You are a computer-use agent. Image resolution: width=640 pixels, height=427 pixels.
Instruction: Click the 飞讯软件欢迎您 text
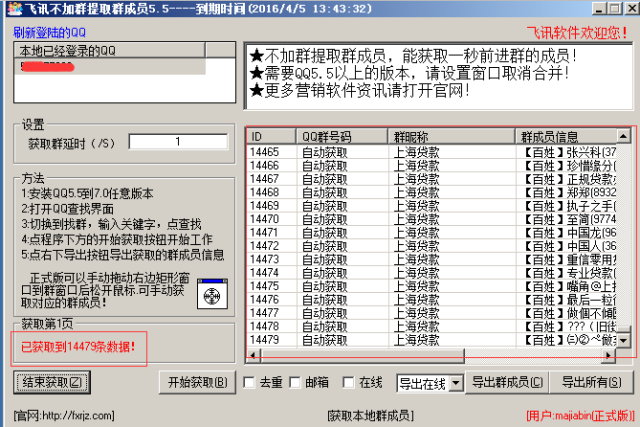(578, 33)
